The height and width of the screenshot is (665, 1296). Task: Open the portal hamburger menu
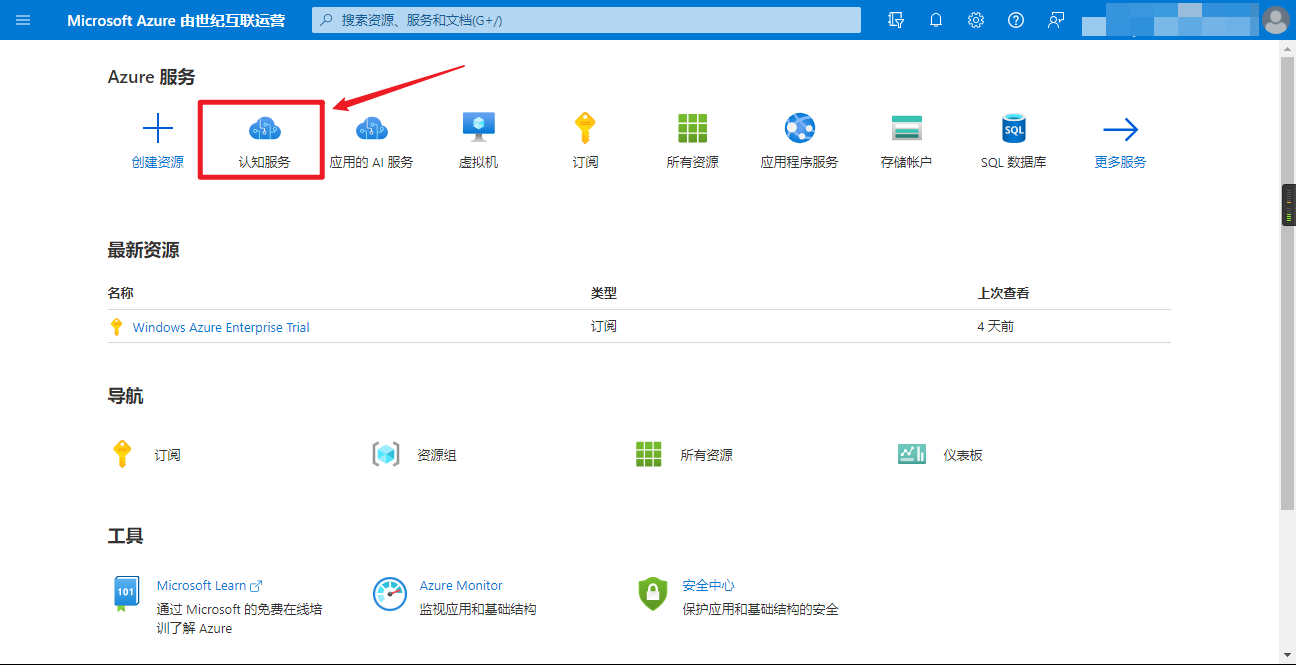click(23, 20)
